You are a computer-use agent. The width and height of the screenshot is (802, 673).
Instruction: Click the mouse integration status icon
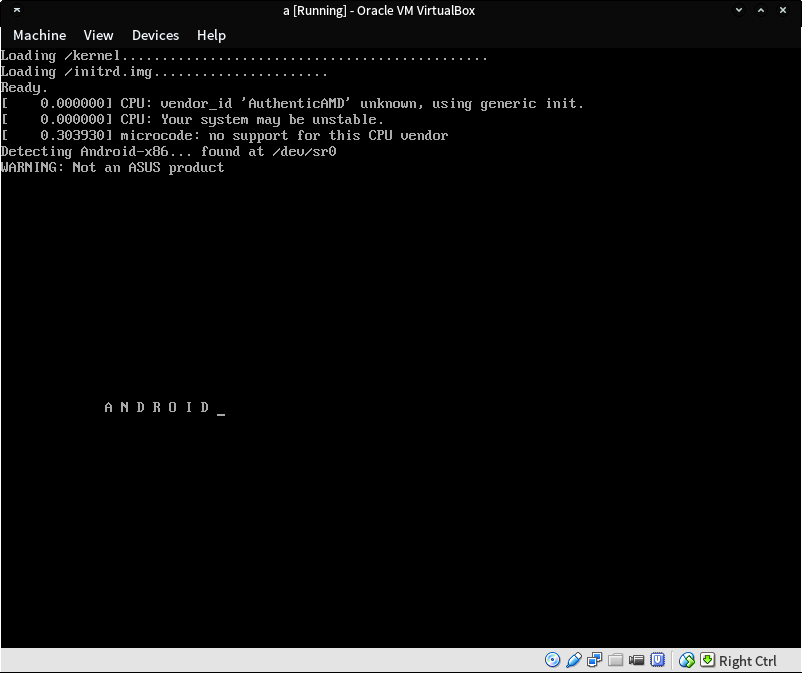pos(687,660)
